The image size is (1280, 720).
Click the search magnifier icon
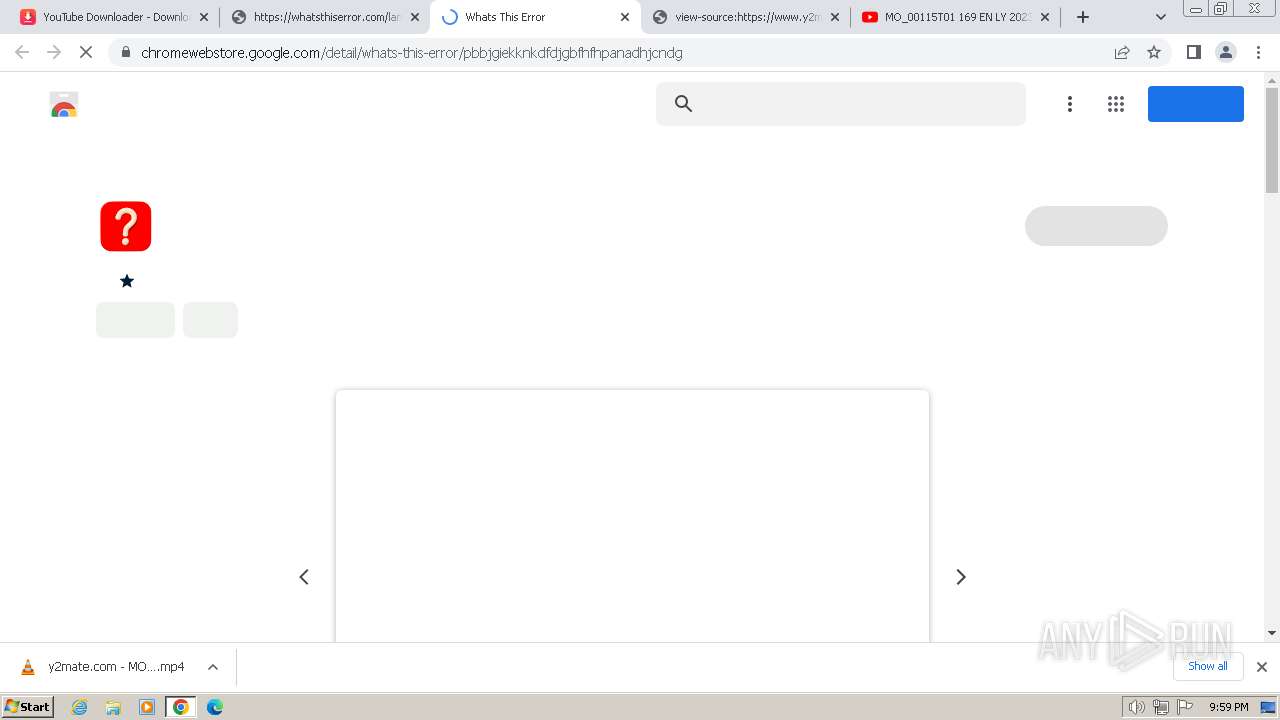pos(684,103)
